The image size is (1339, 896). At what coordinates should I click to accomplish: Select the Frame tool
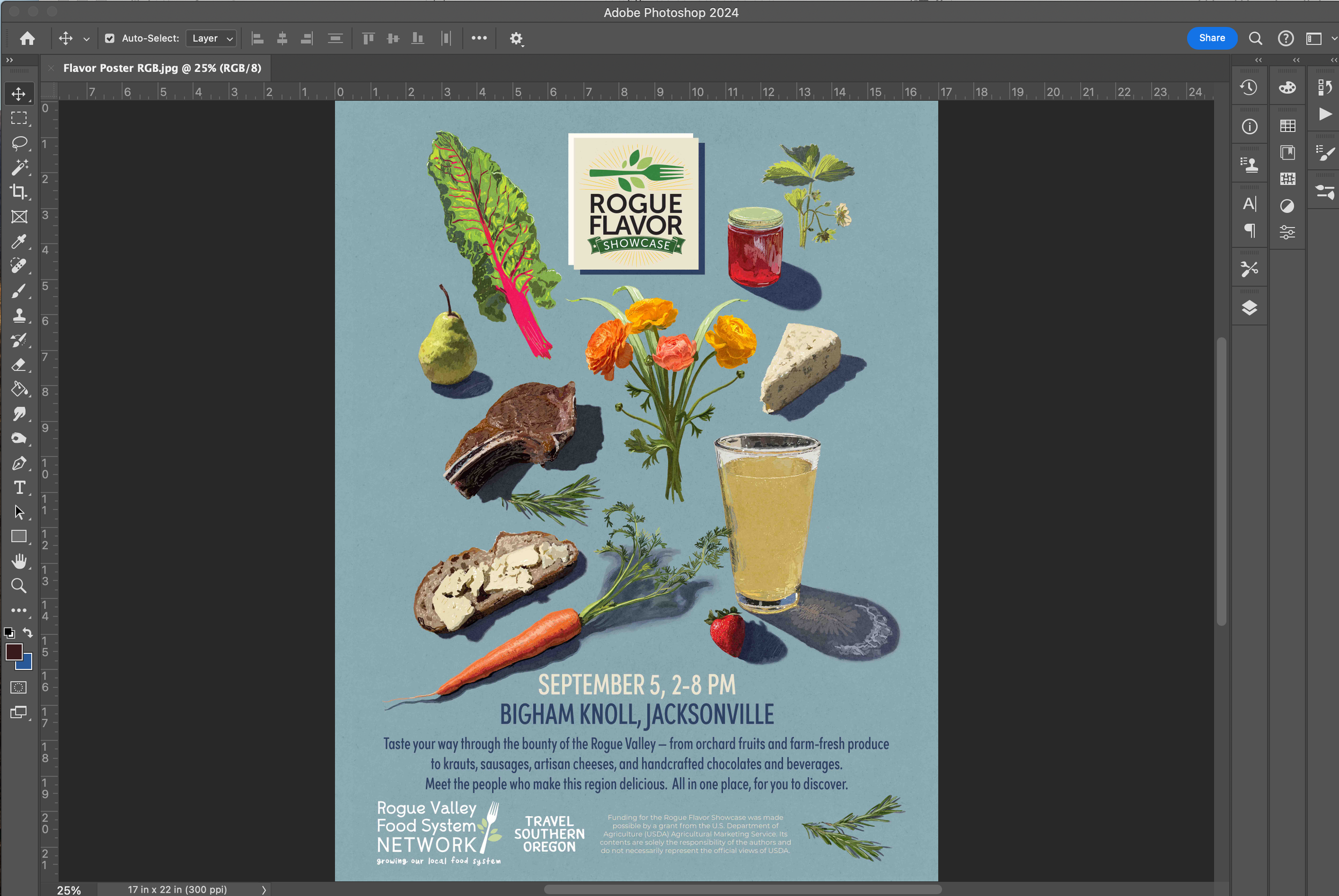coord(19,216)
